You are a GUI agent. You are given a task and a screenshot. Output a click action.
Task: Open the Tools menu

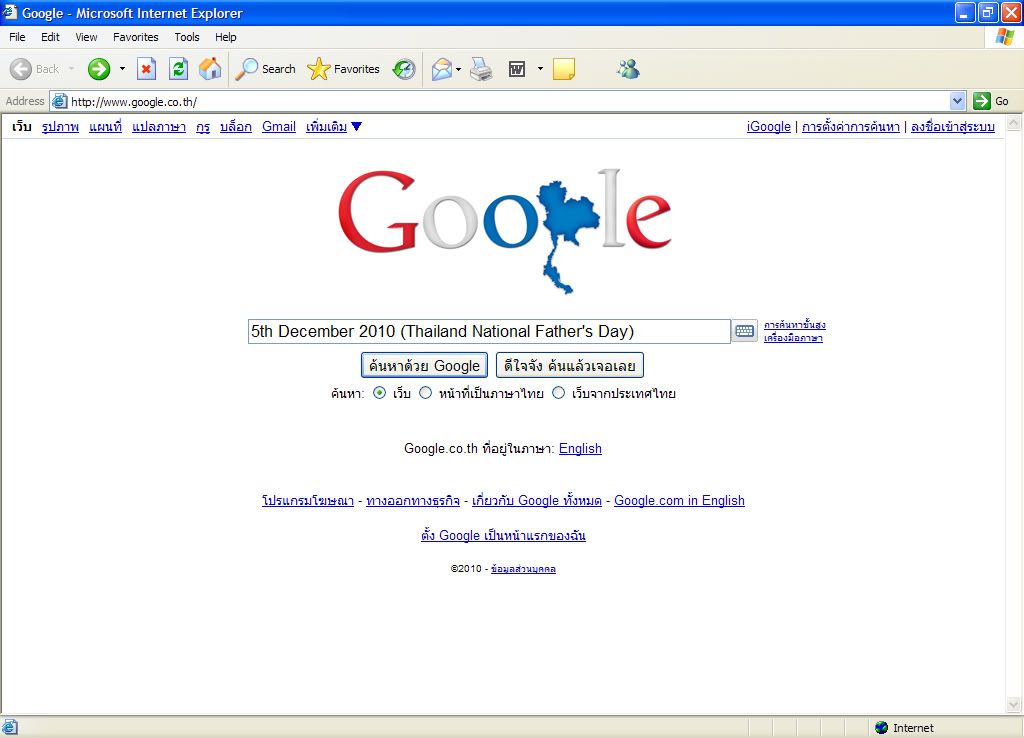pos(187,37)
